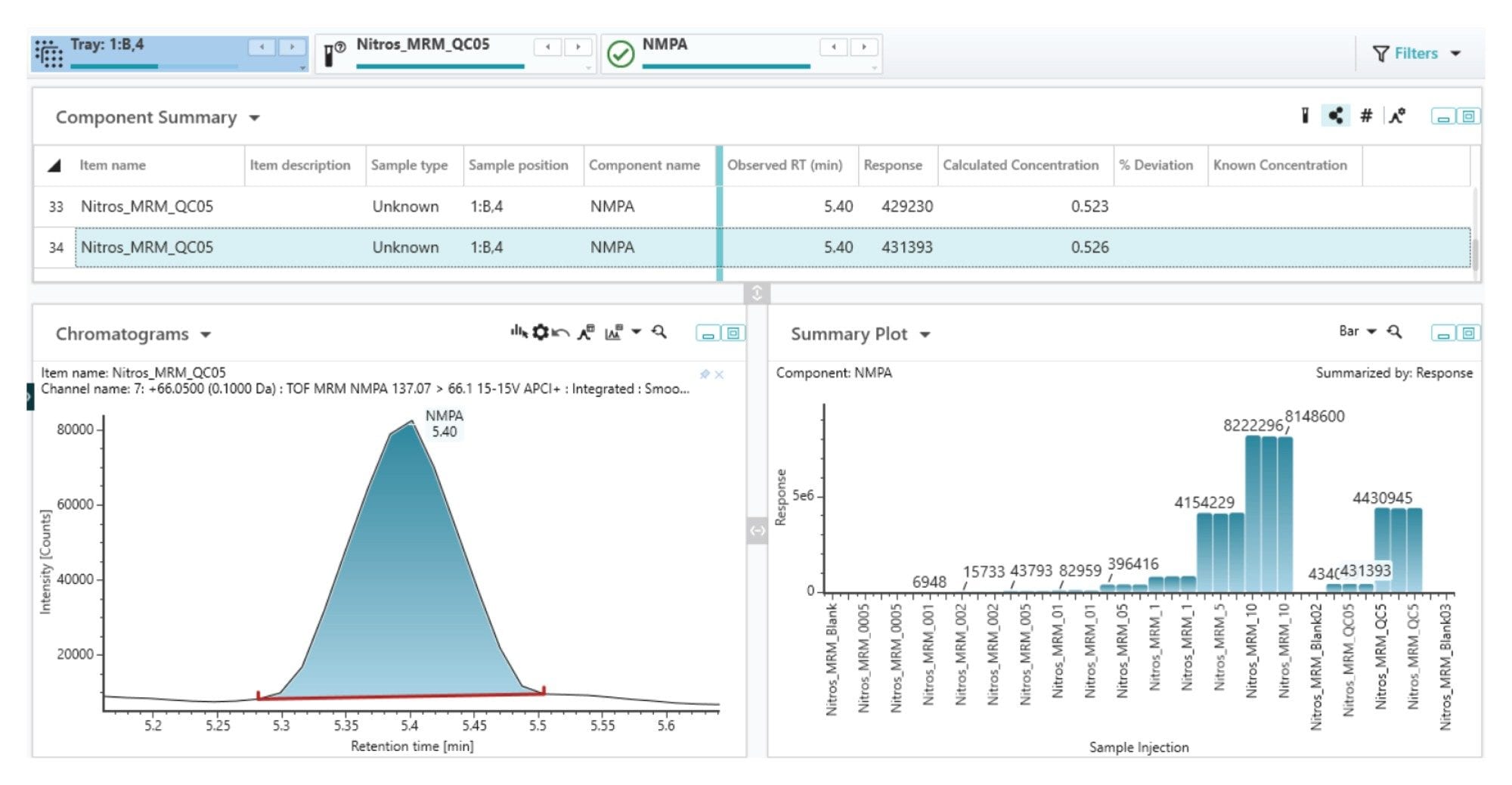Screen dimensions: 1512x785
Task: Click the green check status icon beside NMPA
Action: [621, 54]
